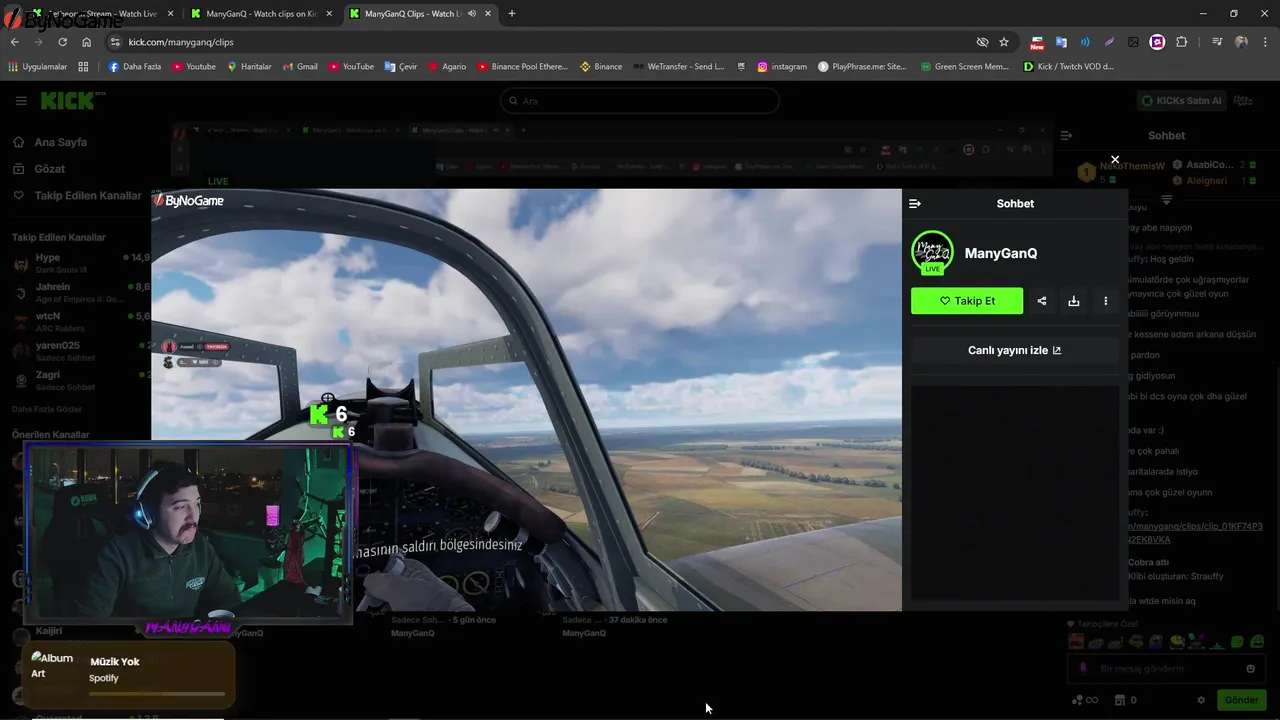Open Gözat in sidebar
This screenshot has width=1280, height=720.
[50, 169]
